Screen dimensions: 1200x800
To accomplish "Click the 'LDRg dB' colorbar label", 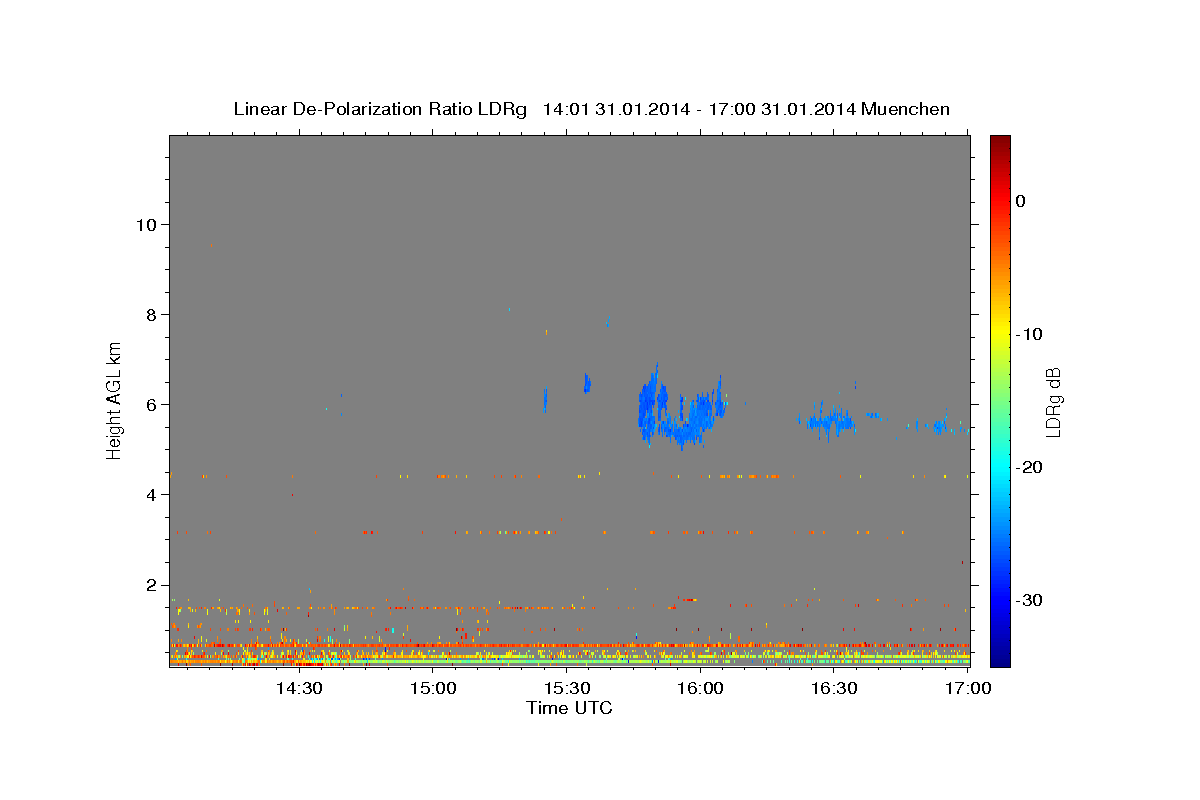I will 1053,402.
